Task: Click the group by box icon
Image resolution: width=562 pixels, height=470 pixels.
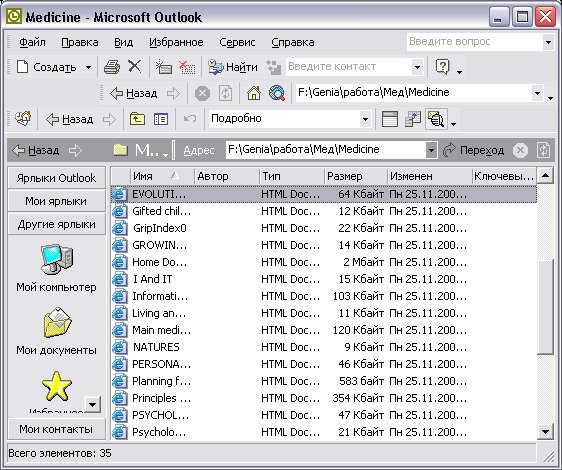Action: pyautogui.click(x=413, y=119)
